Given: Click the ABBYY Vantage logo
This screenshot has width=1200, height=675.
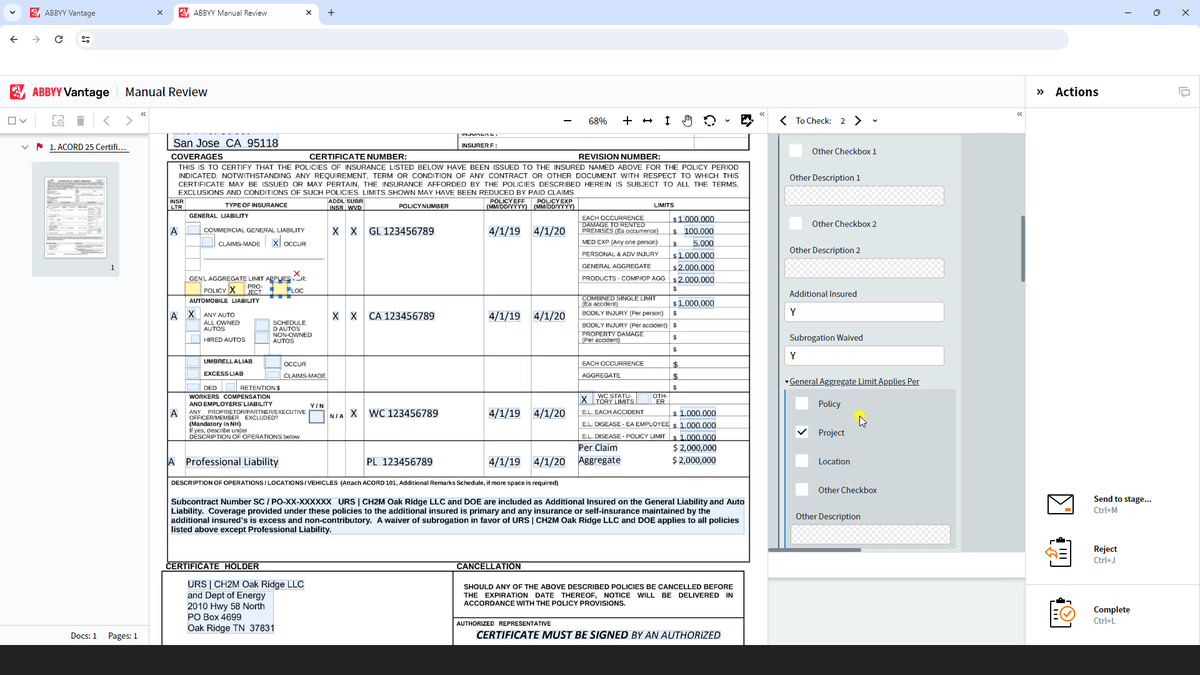Looking at the screenshot, I should click(59, 92).
